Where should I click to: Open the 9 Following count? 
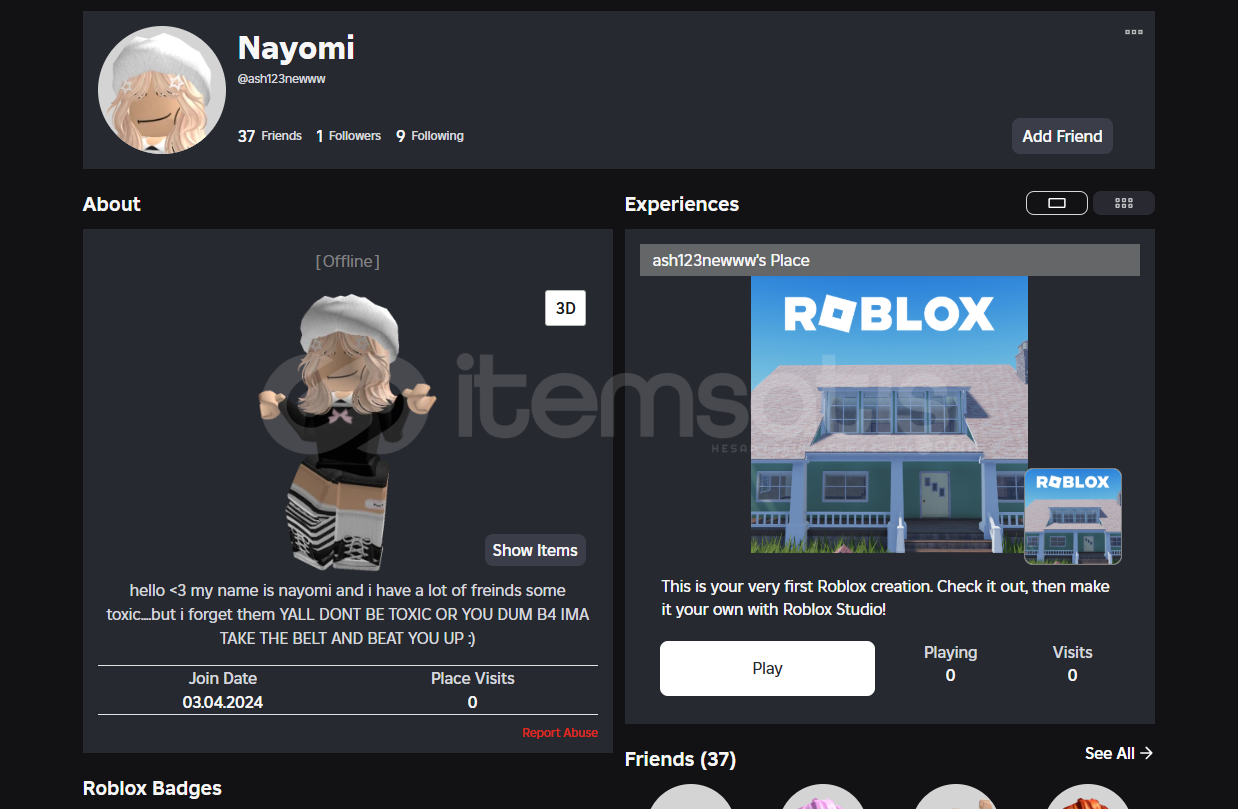tap(430, 136)
